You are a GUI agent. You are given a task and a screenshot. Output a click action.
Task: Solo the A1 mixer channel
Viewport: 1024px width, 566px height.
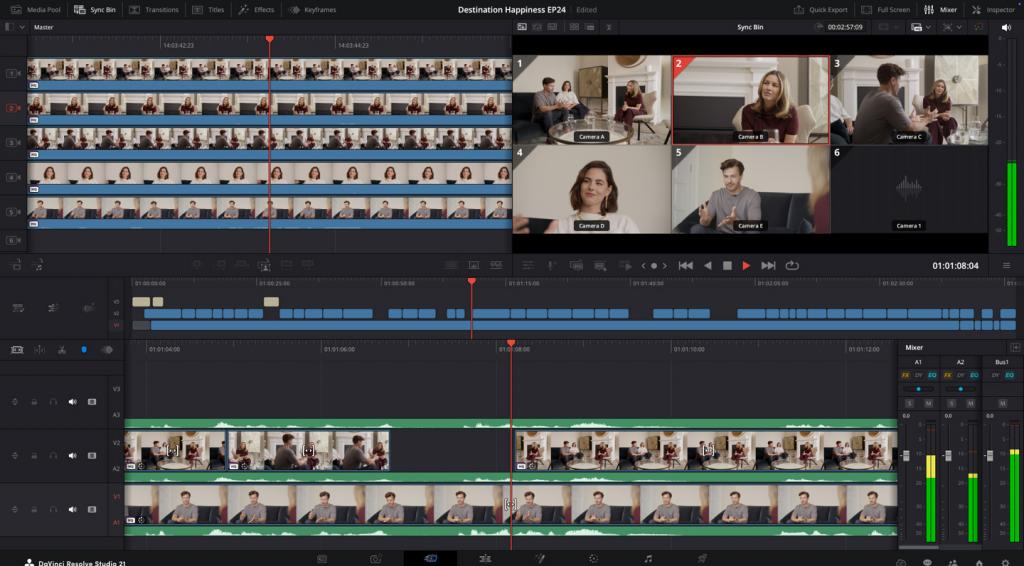[x=909, y=403]
